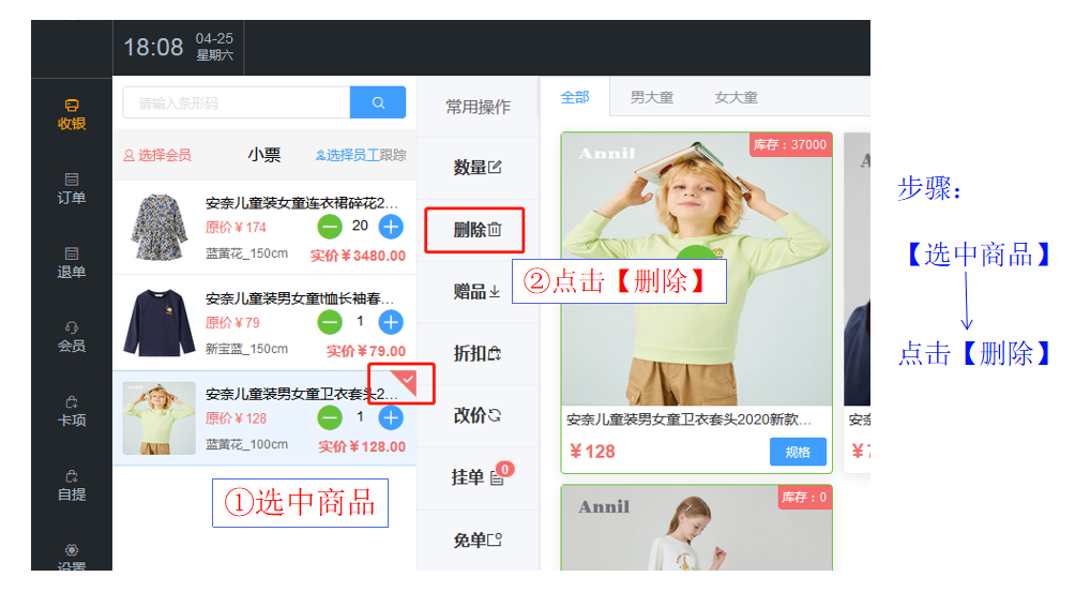Click the 库存：37000 stock badge
This screenshot has height=615, width=1082.
[x=789, y=145]
